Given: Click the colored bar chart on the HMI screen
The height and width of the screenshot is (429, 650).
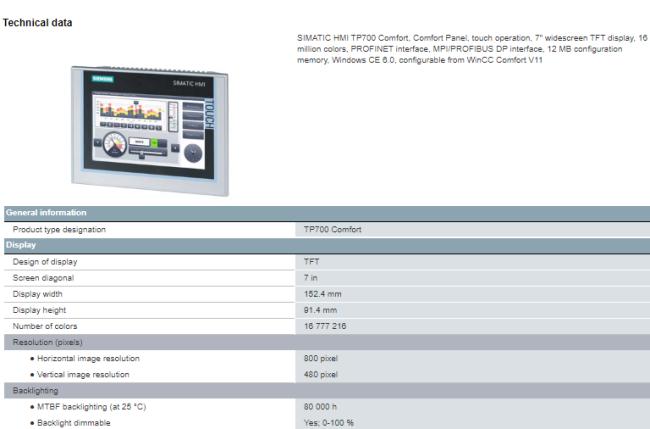Looking at the screenshot, I should pyautogui.click(x=132, y=108).
